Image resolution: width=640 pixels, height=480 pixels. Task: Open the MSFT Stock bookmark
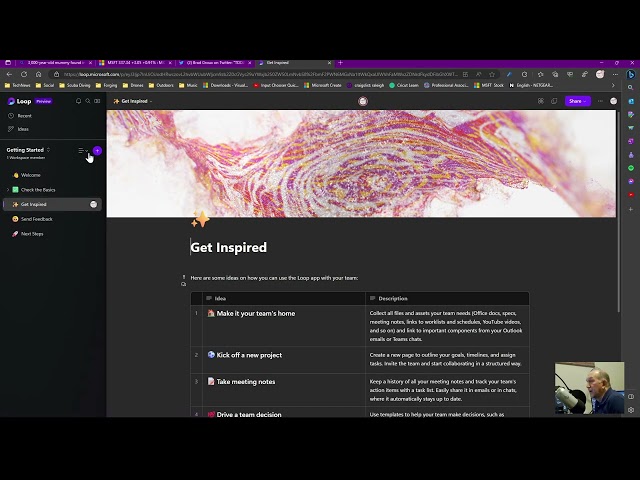[x=489, y=85]
